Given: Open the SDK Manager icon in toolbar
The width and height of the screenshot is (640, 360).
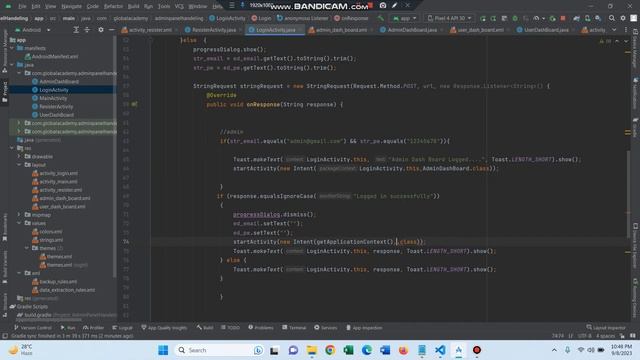Looking at the screenshot, I should point(598,18).
